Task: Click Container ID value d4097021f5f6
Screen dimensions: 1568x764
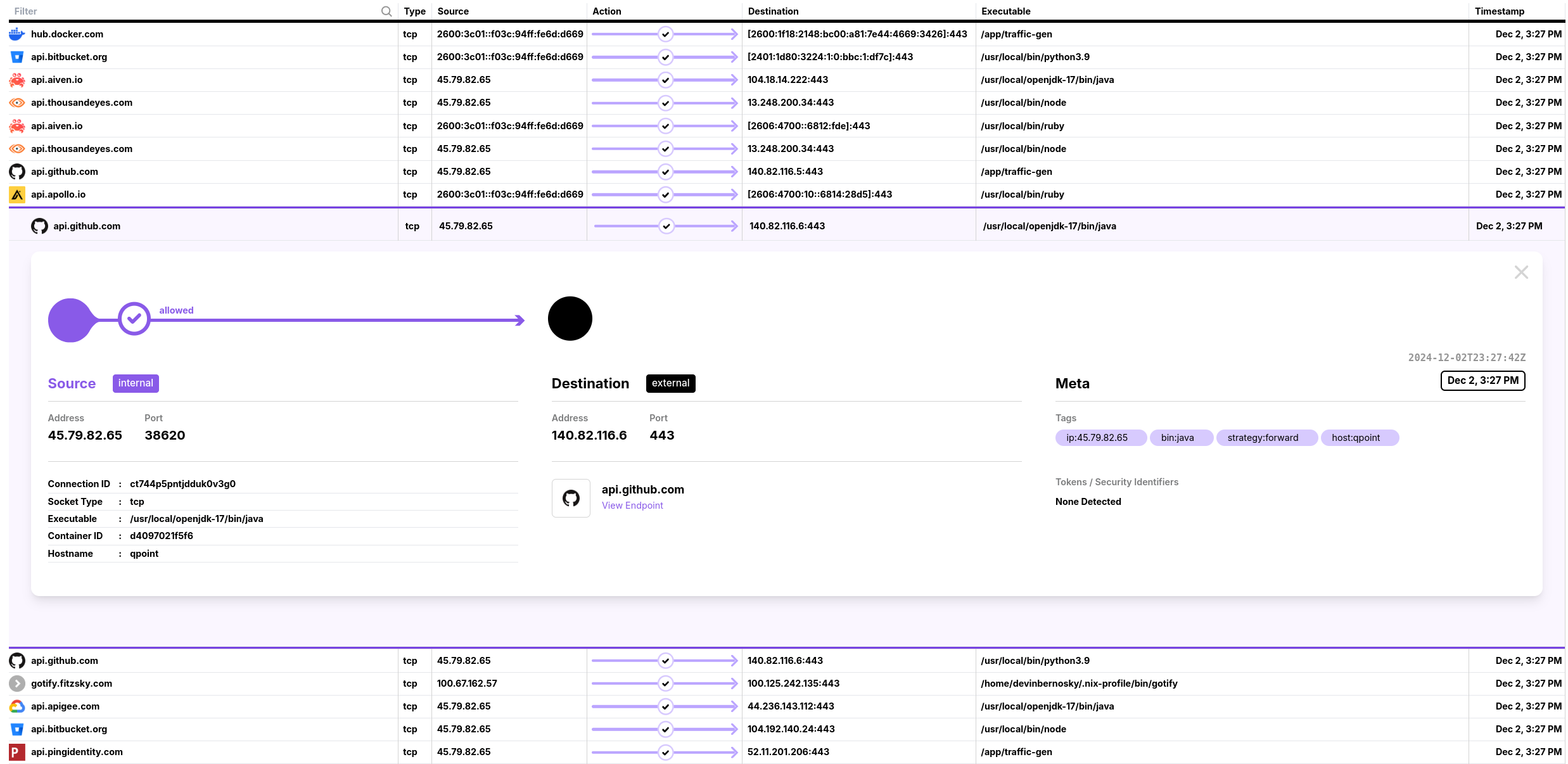Action: (162, 536)
